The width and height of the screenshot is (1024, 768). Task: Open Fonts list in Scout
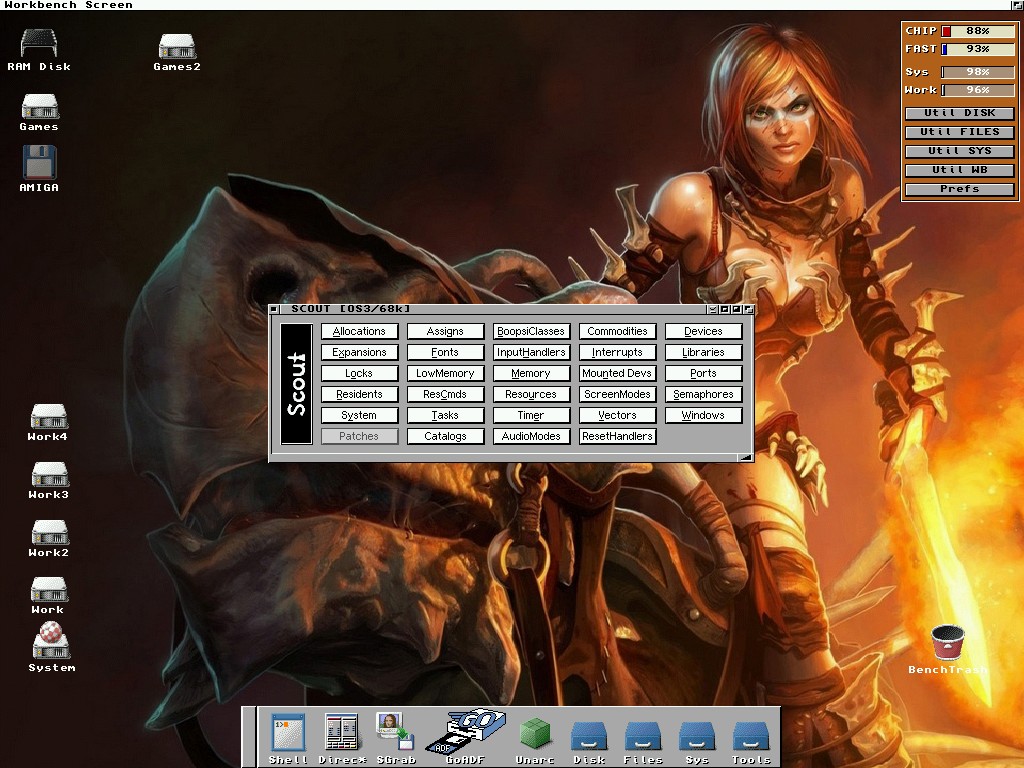[445, 352]
